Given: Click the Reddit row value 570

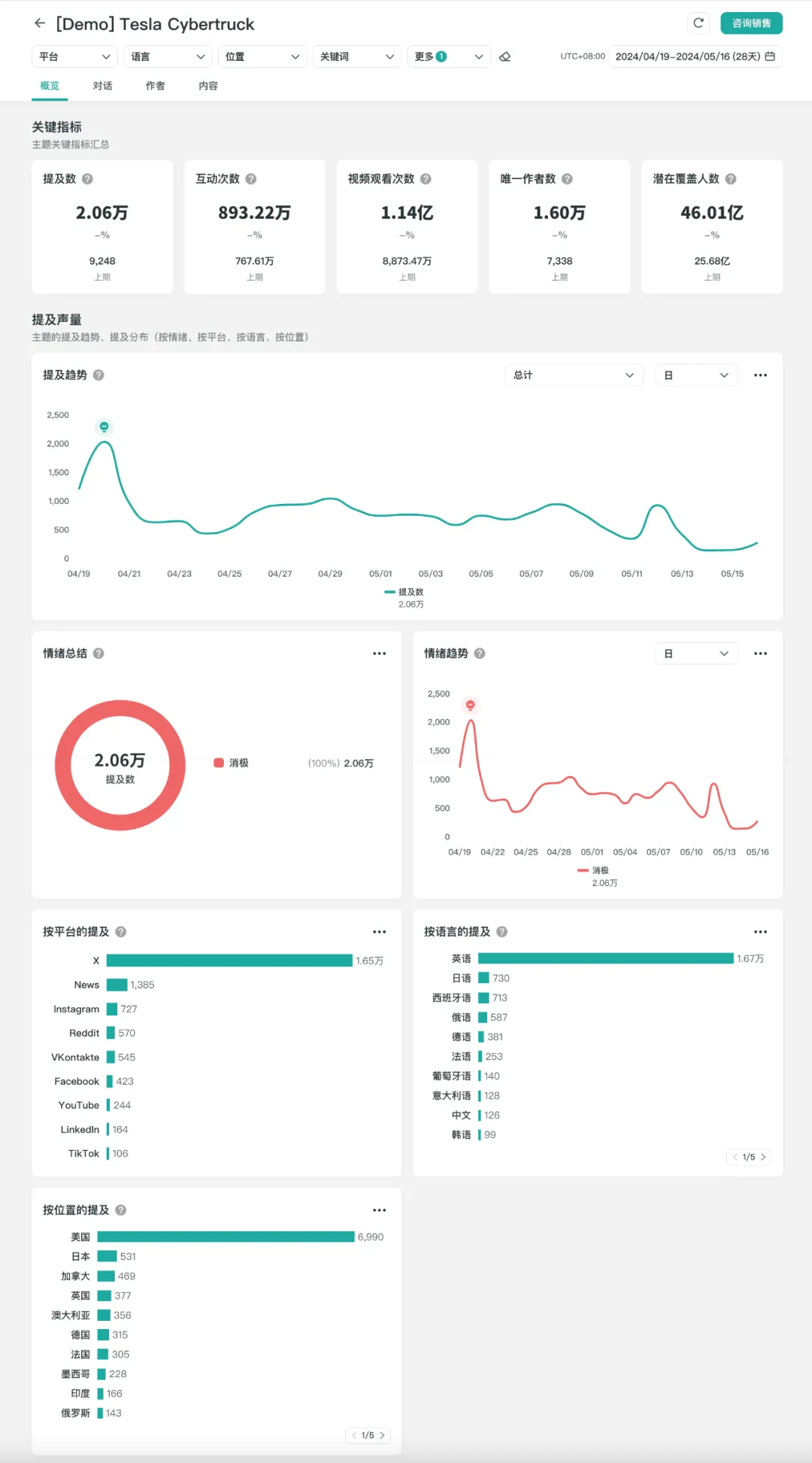Looking at the screenshot, I should pyautogui.click(x=126, y=1033).
